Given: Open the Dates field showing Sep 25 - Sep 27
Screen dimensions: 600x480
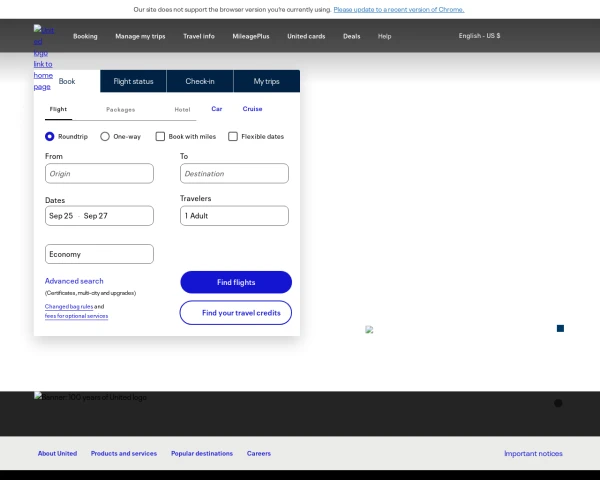Looking at the screenshot, I should 99,216.
